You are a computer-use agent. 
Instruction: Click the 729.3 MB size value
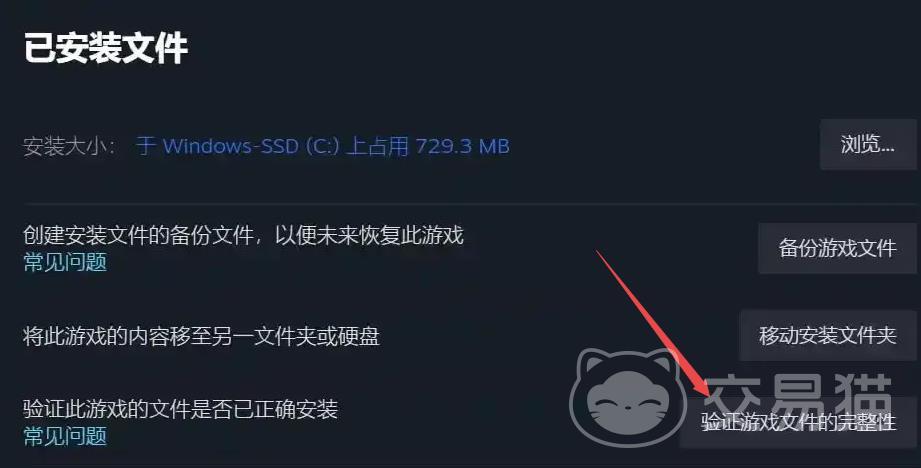462,146
